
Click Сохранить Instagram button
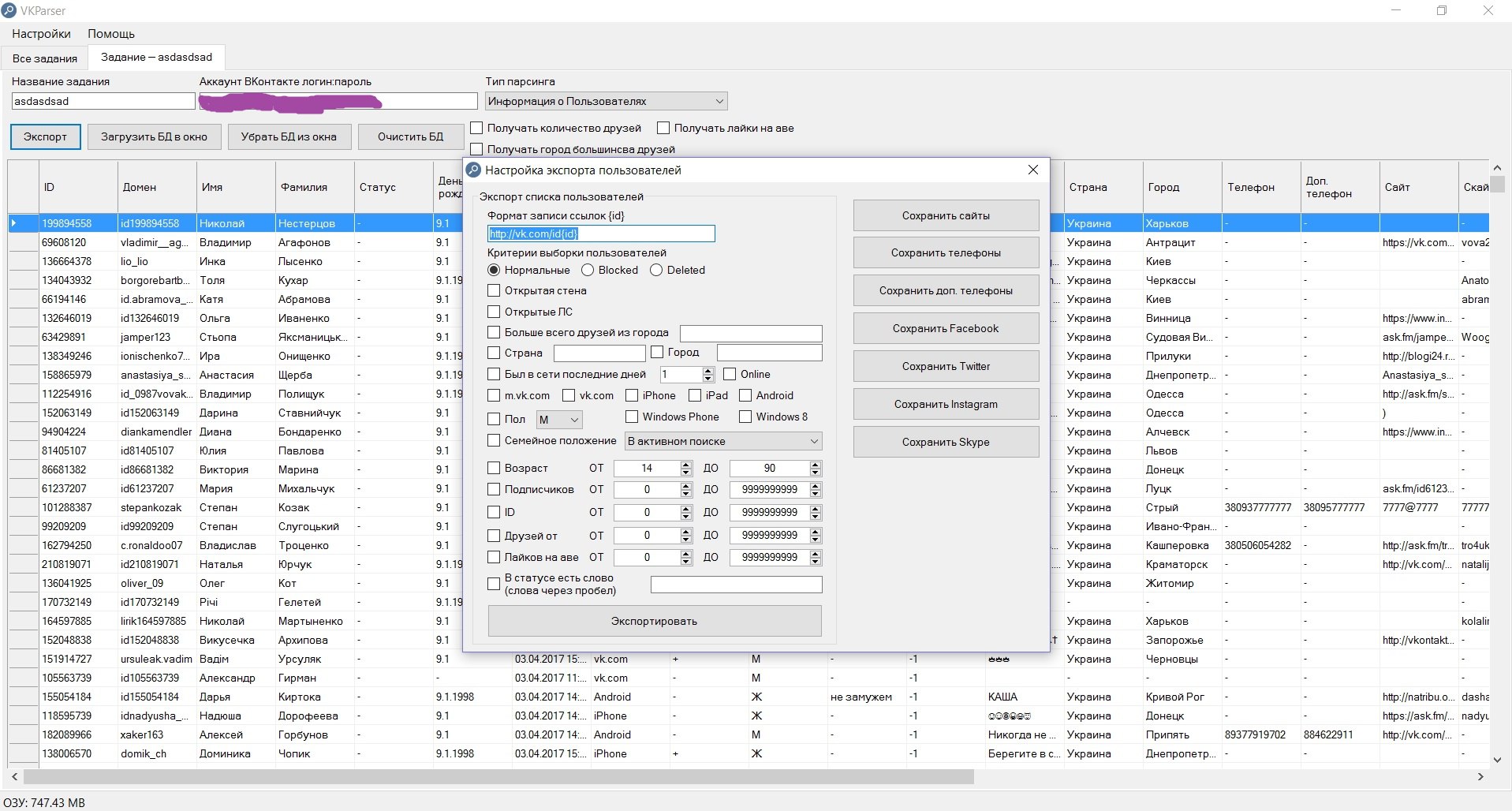point(946,404)
